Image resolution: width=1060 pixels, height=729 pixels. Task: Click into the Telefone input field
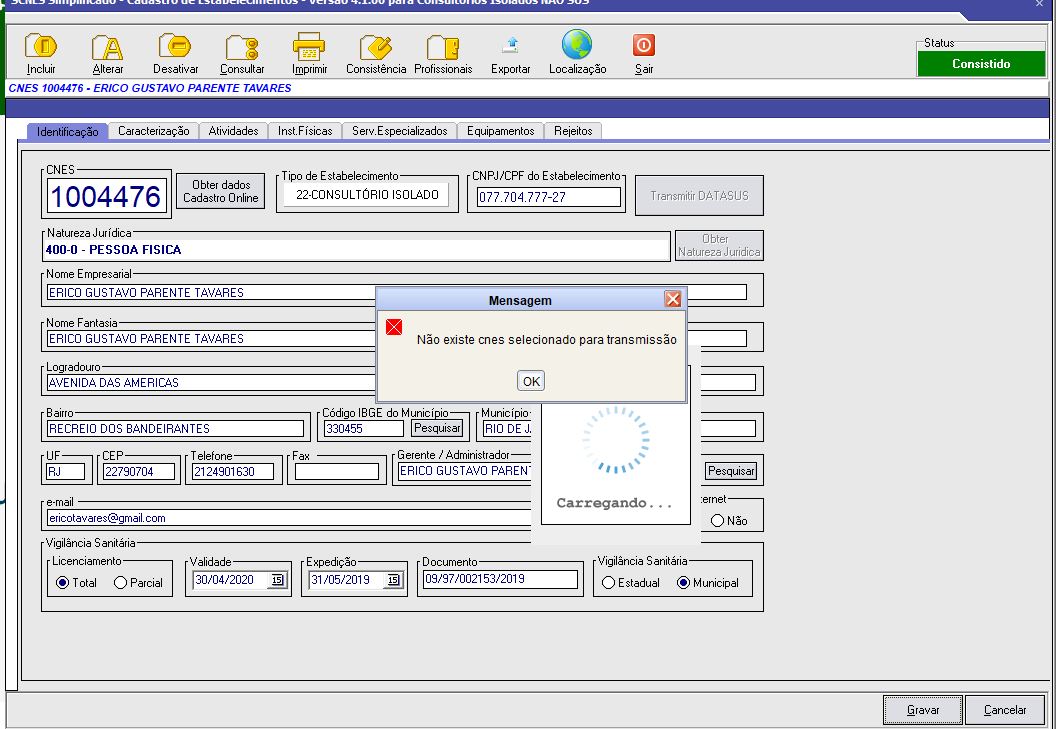(x=231, y=472)
